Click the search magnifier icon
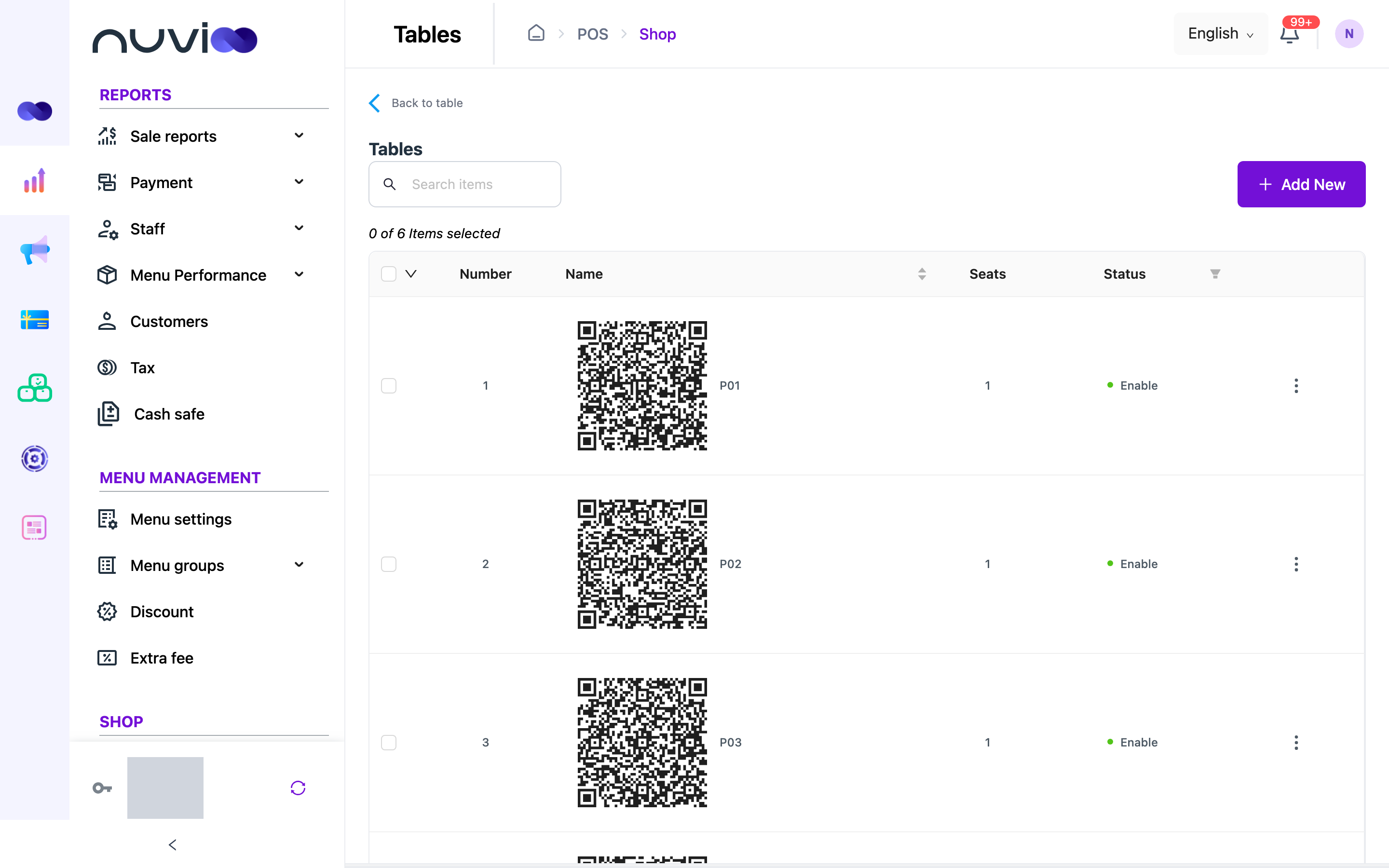Image resolution: width=1389 pixels, height=868 pixels. (x=389, y=184)
